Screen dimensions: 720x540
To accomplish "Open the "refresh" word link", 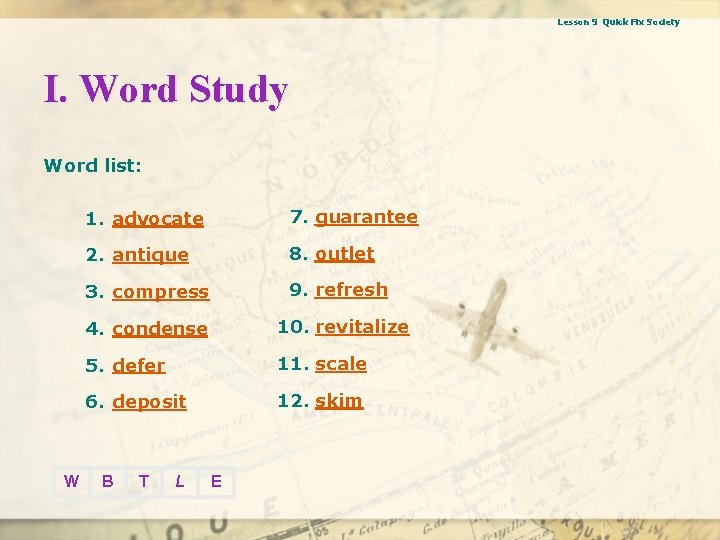I will (x=351, y=290).
